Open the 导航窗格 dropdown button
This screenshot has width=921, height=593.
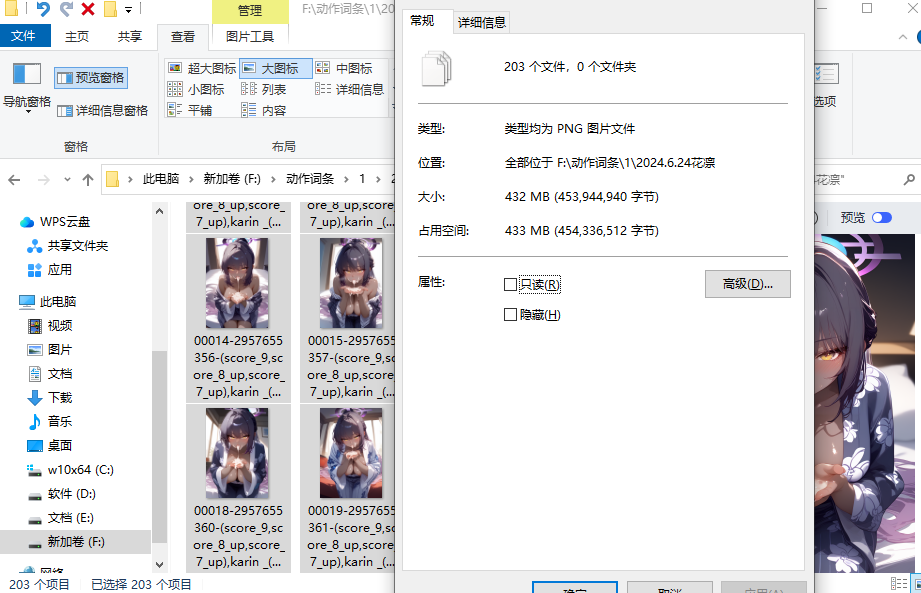[27, 86]
